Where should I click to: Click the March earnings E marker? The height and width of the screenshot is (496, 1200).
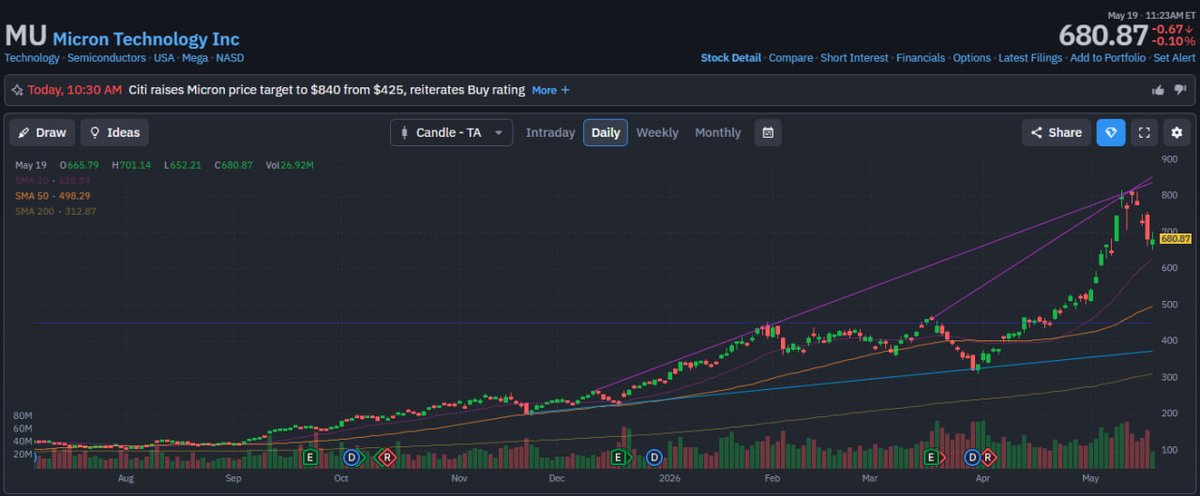pos(932,457)
